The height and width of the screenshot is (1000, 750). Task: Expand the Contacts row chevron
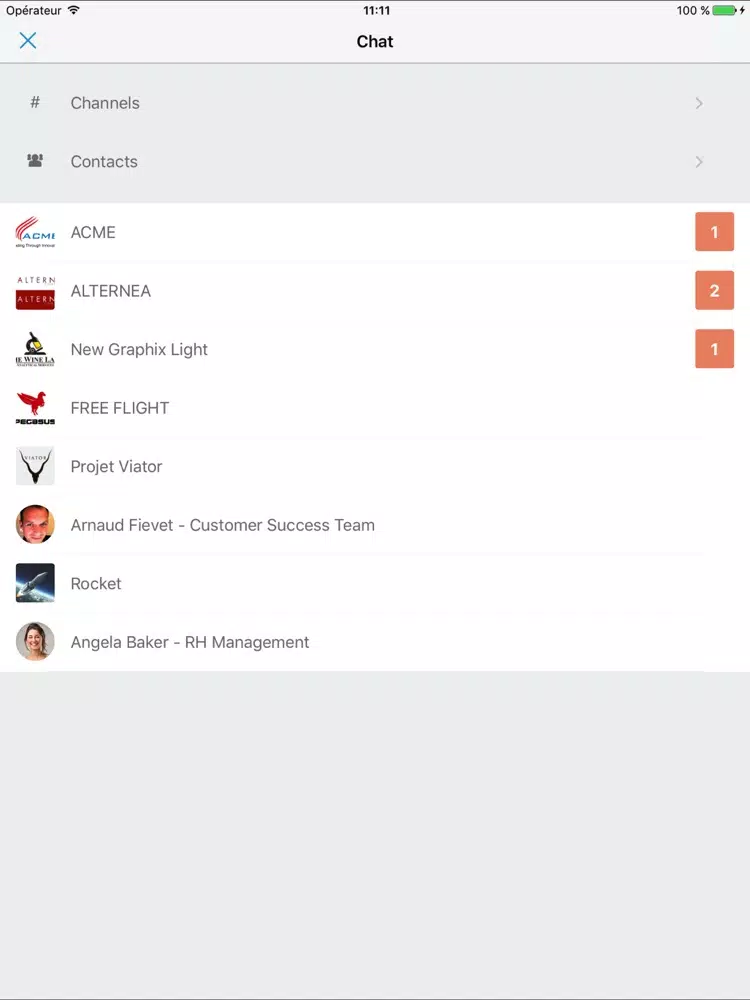[699, 161]
